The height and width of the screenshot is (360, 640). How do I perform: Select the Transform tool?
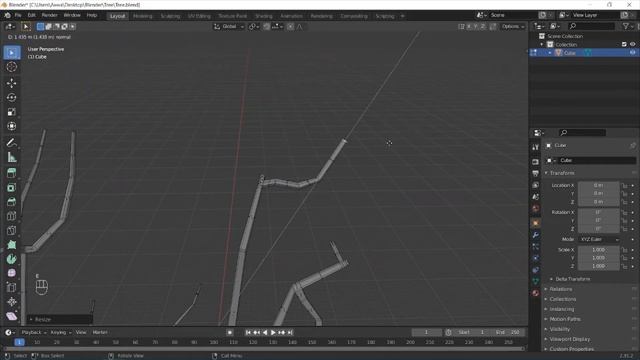(12, 126)
